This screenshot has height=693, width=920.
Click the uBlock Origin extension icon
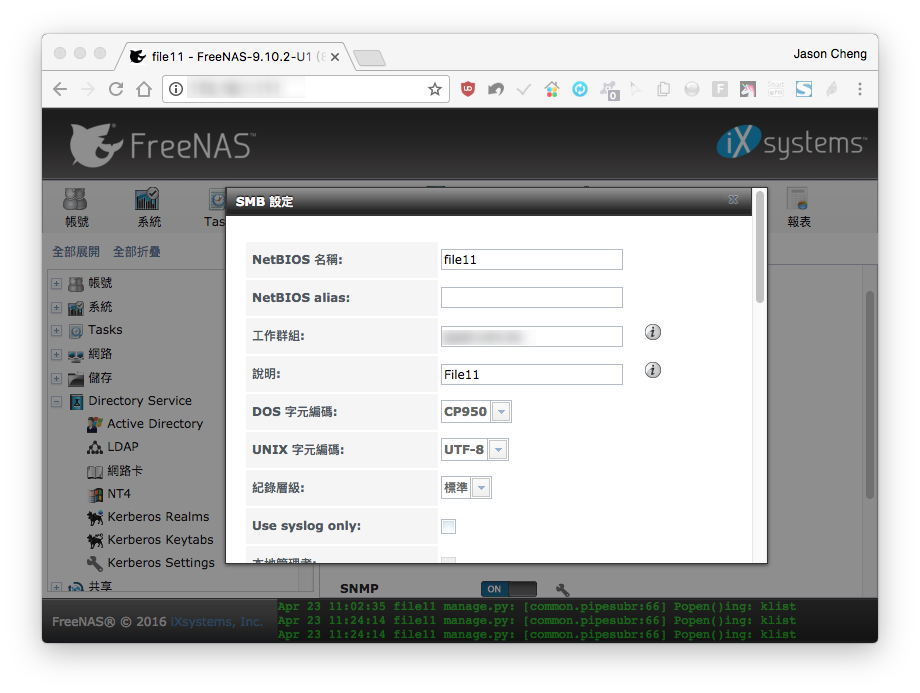(x=468, y=89)
